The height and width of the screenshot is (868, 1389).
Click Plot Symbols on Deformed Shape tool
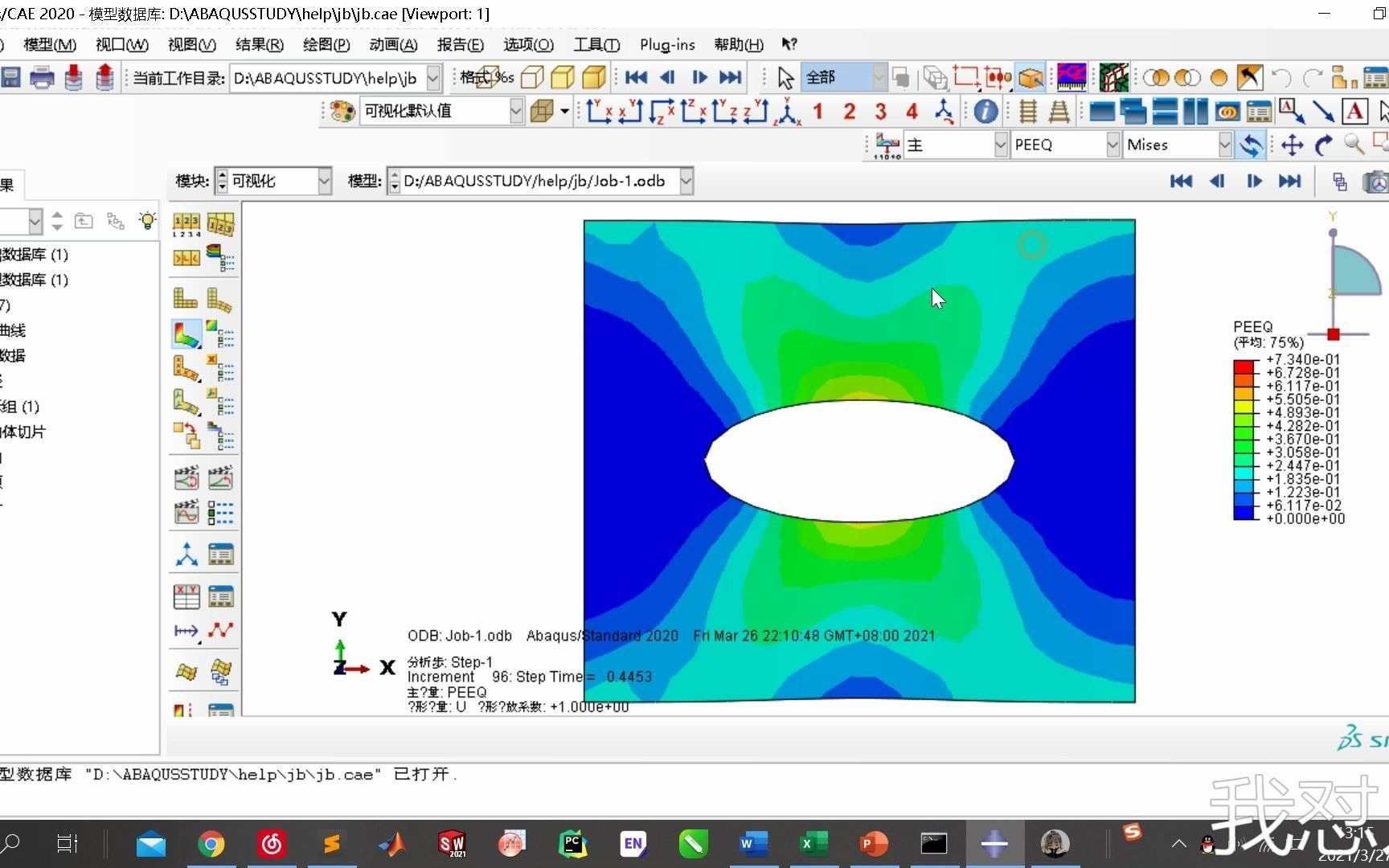pos(186,368)
